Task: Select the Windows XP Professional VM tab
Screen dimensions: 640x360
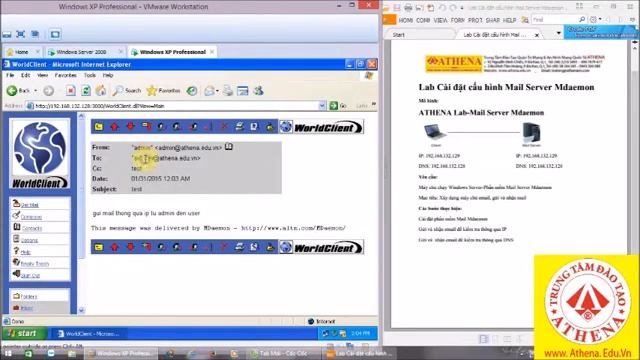Action: pyautogui.click(x=172, y=52)
